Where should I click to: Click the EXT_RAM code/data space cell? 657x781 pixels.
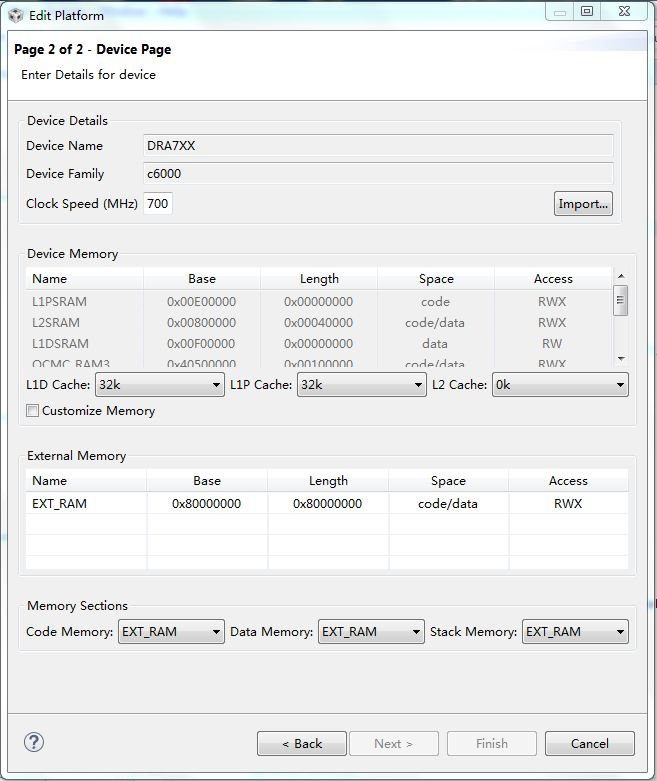(x=448, y=504)
